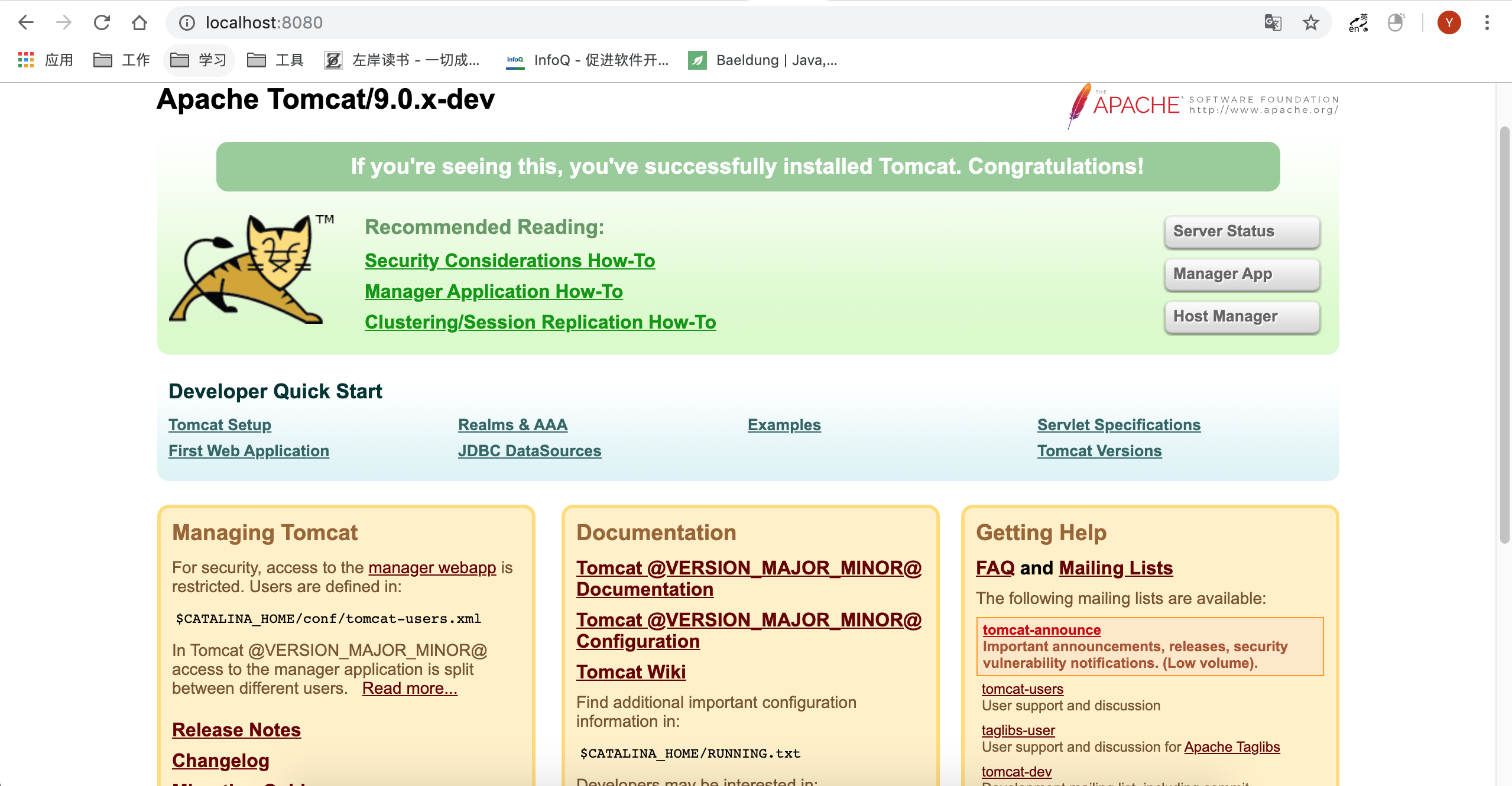Expand the 工作 bookmarks folder
1512x786 pixels.
[x=122, y=60]
